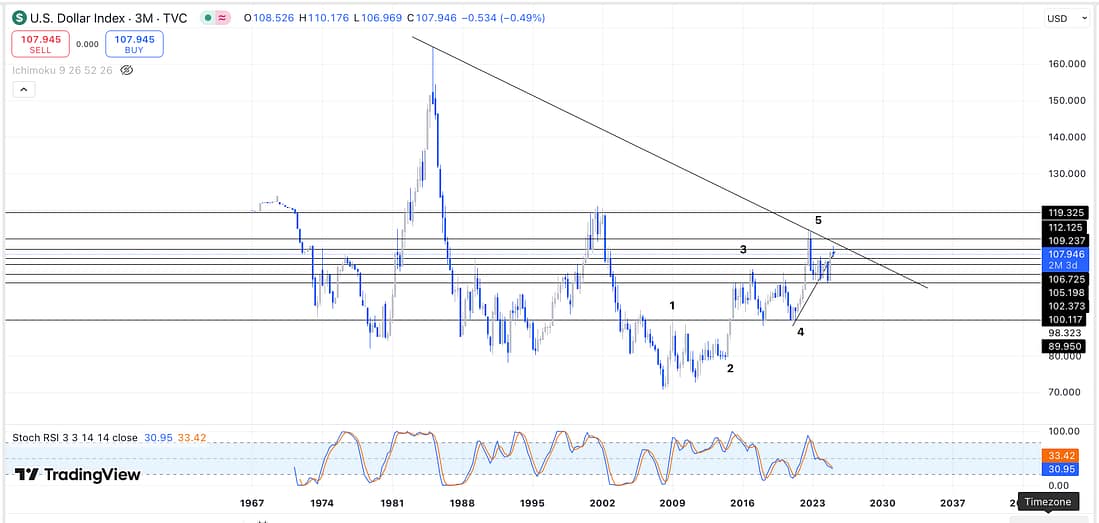Viewport: 1099px width, 523px height.
Task: Toggle Ichimoku indicator visibility eye icon
Action: [126, 70]
